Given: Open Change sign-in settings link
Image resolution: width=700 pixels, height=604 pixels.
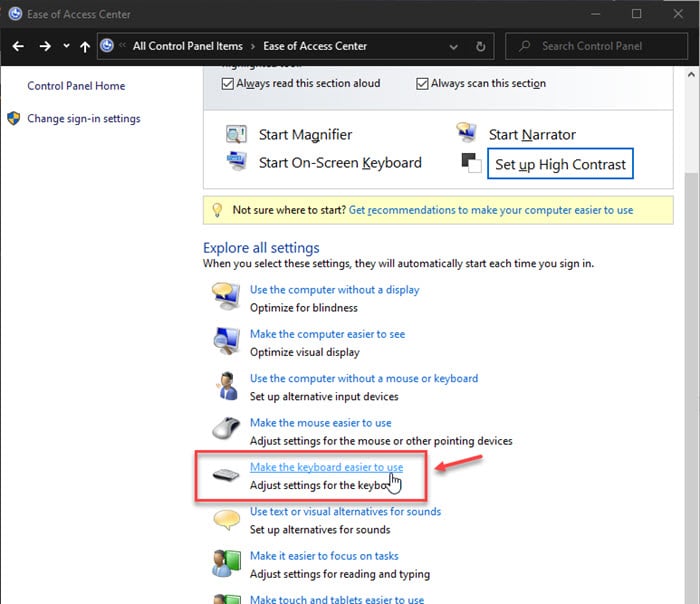Looking at the screenshot, I should coord(83,118).
